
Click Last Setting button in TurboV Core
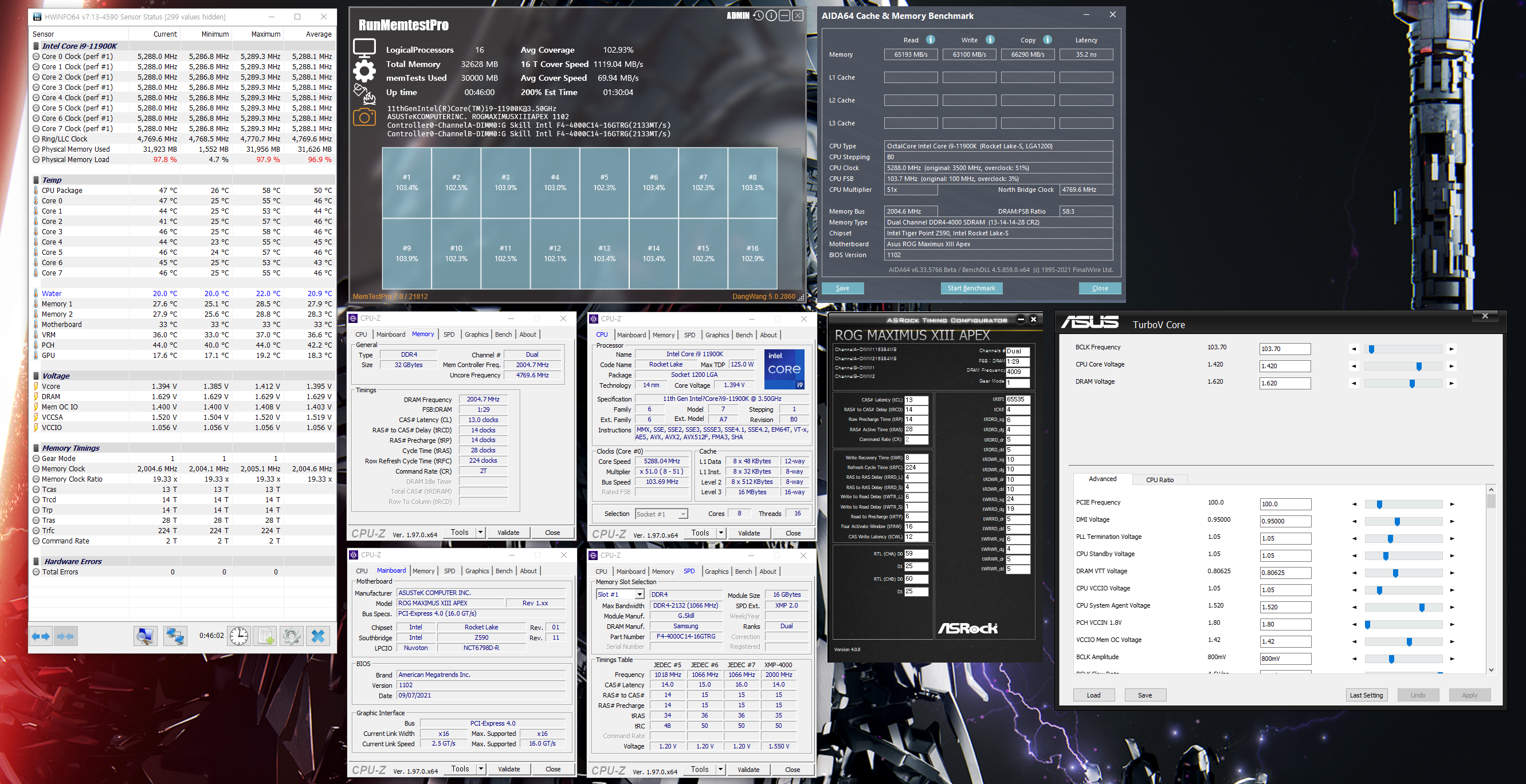coord(1366,695)
